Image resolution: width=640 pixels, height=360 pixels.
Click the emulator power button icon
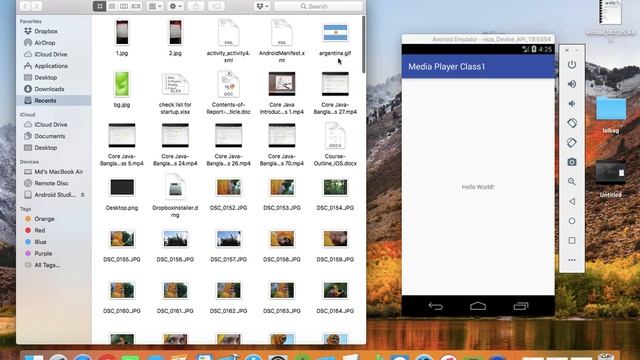[x=572, y=64]
